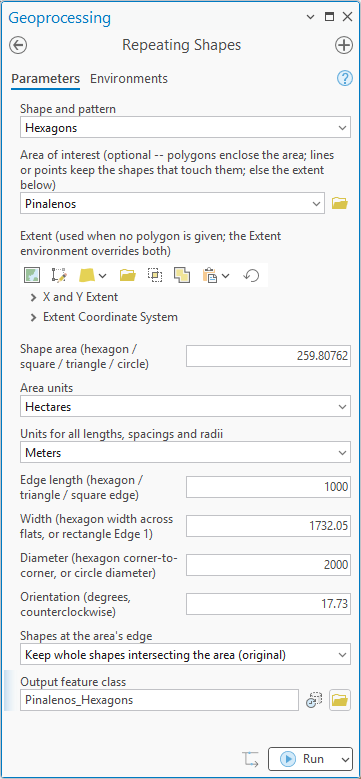Click the Width 1732.05 field
Screen dimensions: 361x779
[268, 526]
